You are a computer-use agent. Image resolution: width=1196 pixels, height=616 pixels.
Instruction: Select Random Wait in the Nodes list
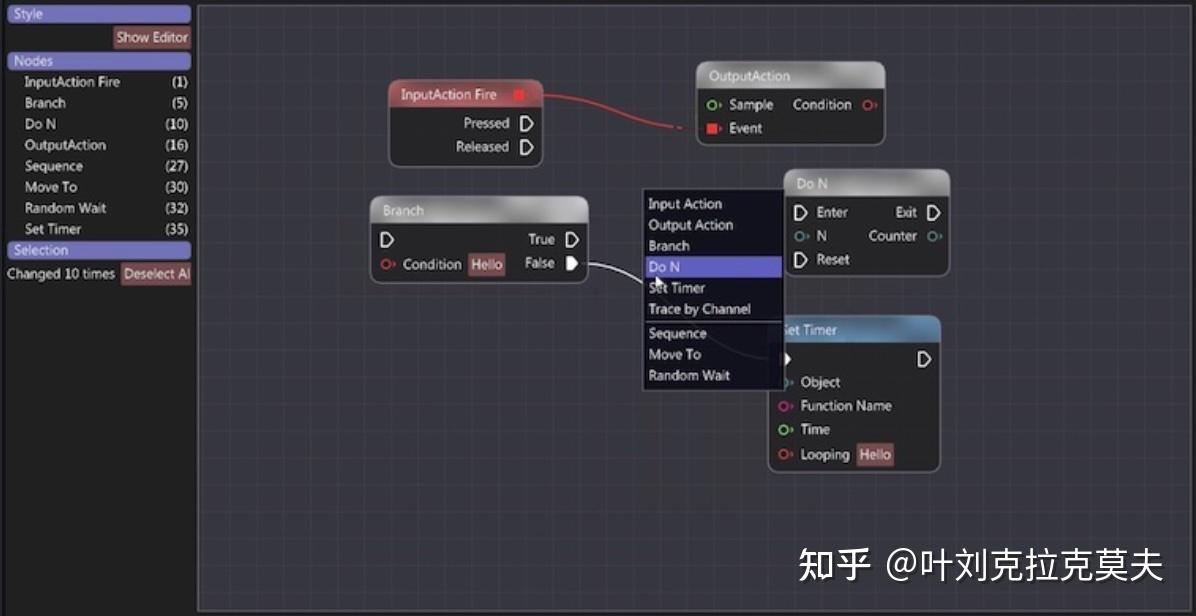click(66, 208)
